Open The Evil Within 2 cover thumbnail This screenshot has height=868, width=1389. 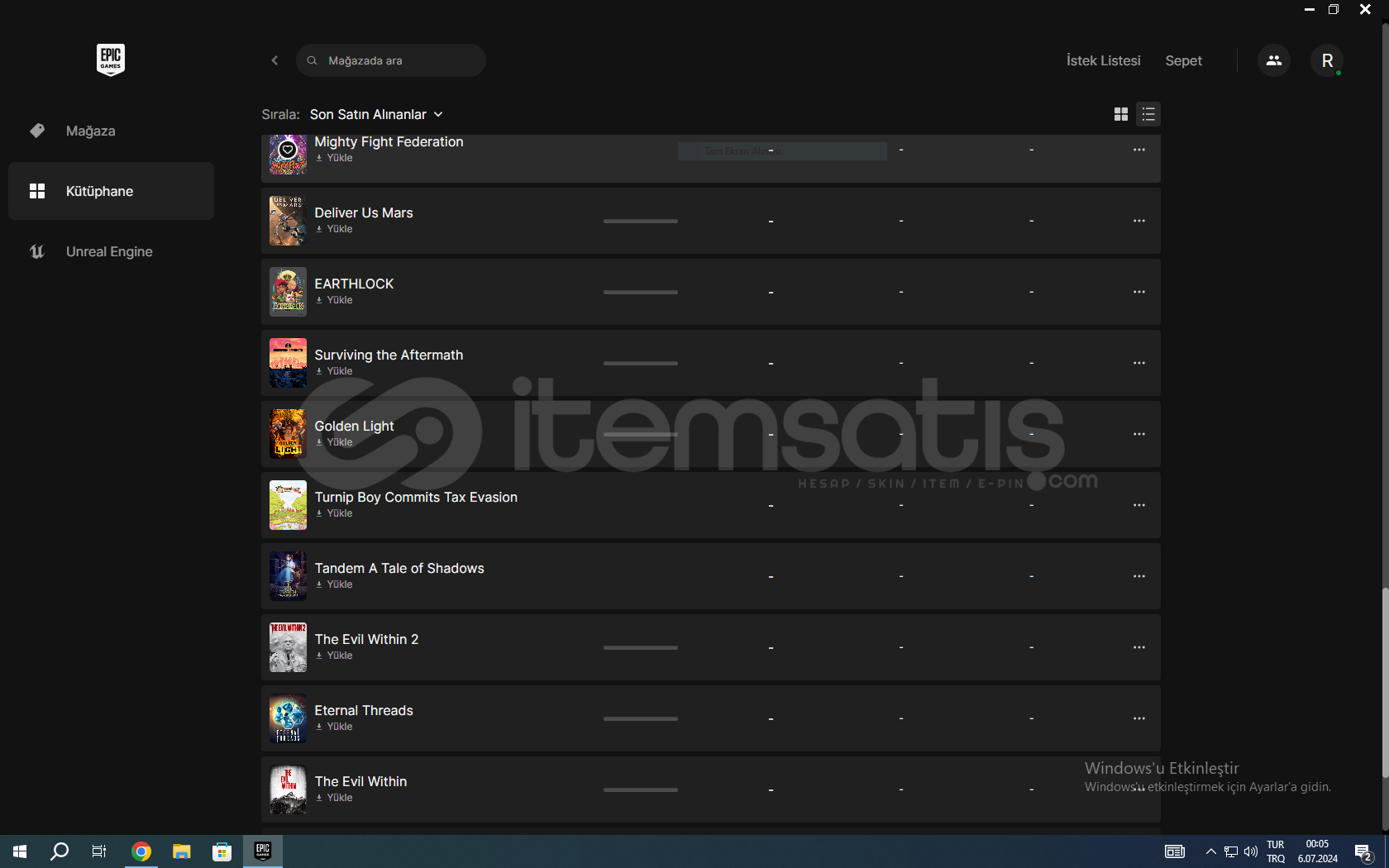[x=288, y=647]
